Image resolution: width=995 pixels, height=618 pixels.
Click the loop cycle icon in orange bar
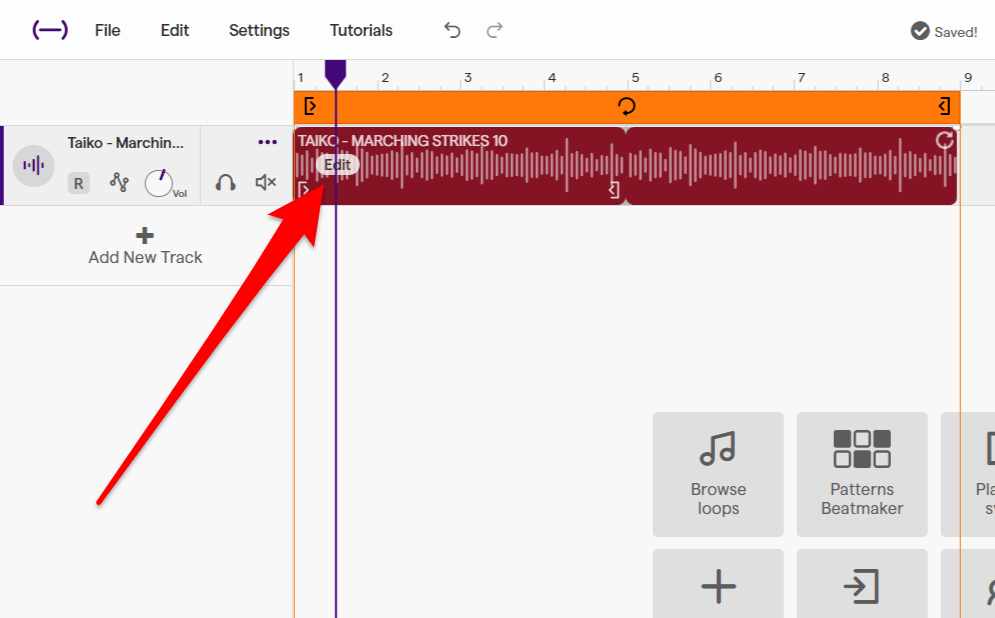pyautogui.click(x=627, y=106)
